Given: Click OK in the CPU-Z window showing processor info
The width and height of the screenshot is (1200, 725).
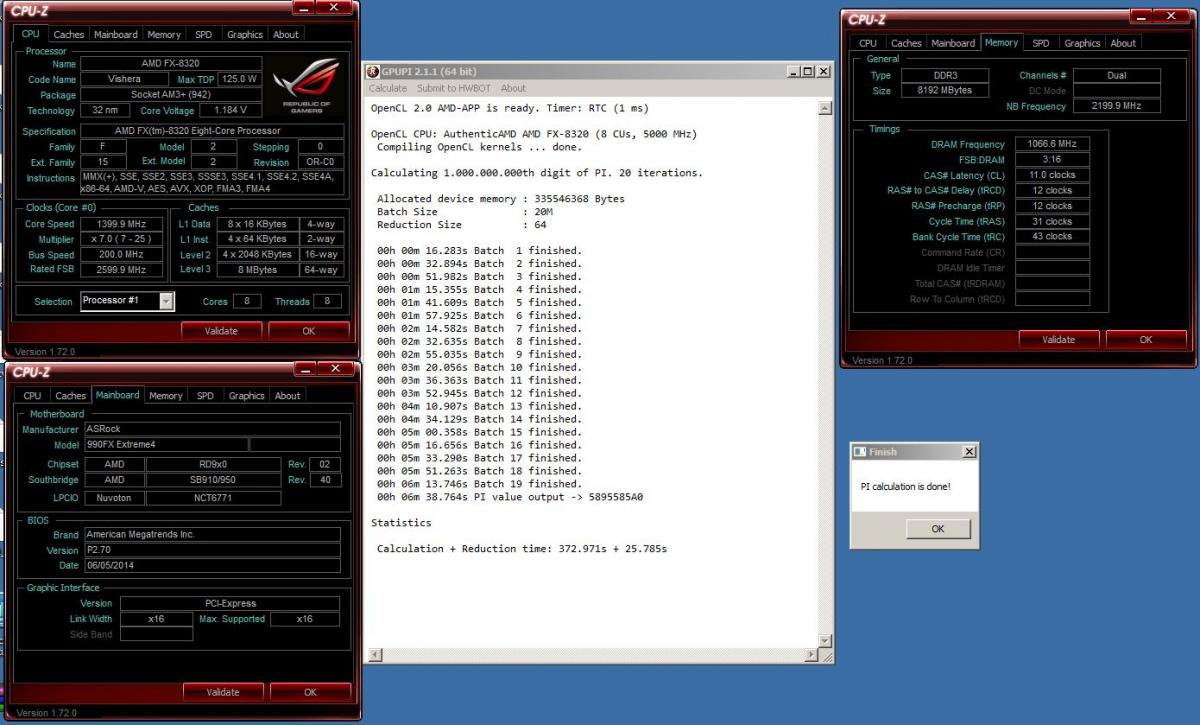Looking at the screenshot, I should (x=308, y=331).
